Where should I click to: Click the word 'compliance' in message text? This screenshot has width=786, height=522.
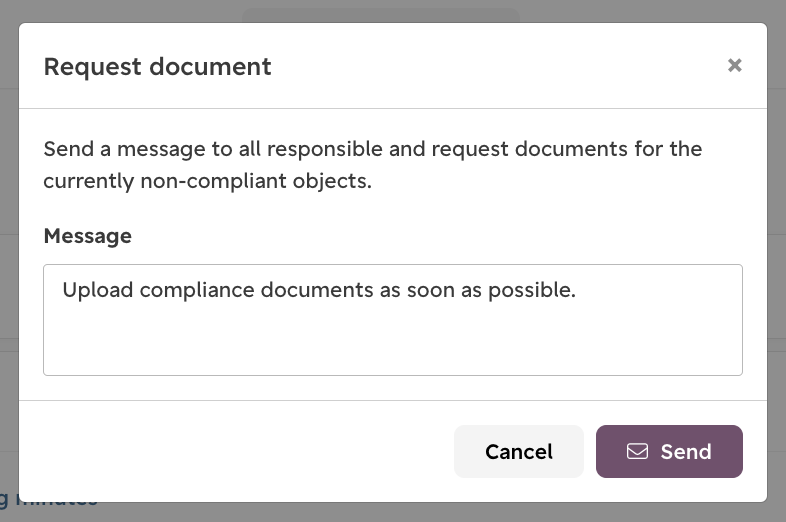click(x=196, y=290)
